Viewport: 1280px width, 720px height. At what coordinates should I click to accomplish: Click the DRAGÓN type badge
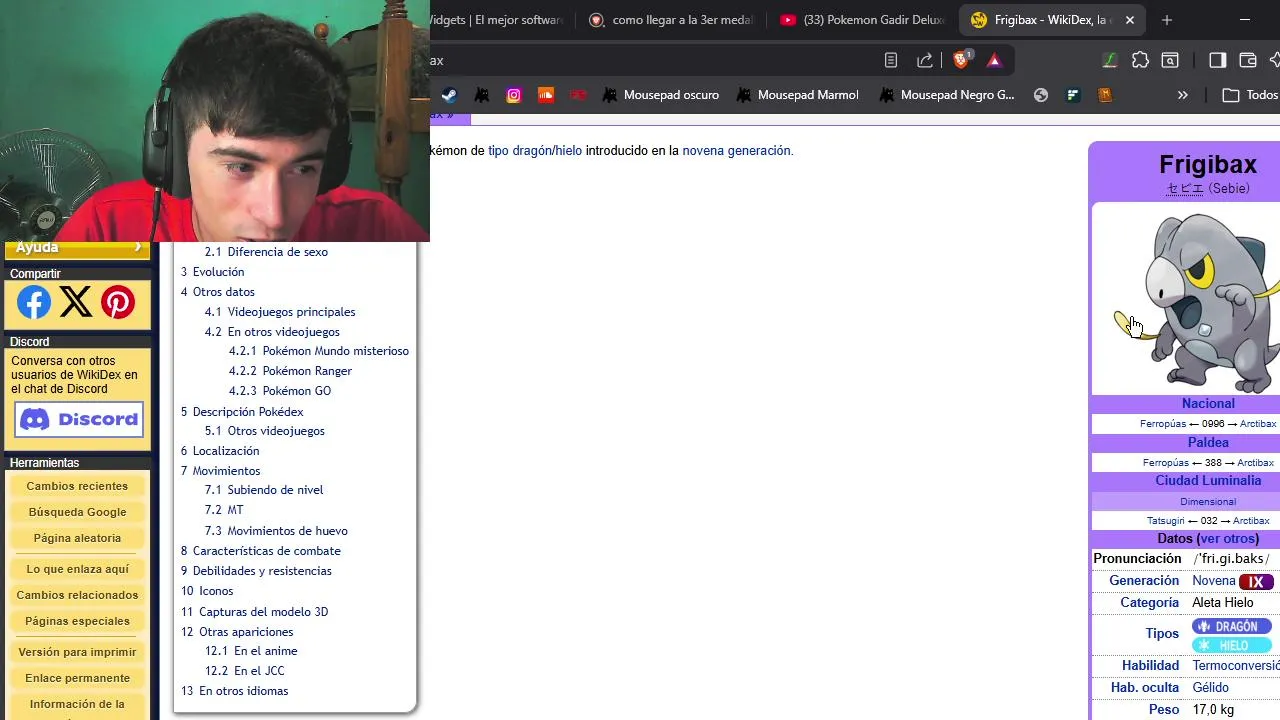[x=1231, y=627]
